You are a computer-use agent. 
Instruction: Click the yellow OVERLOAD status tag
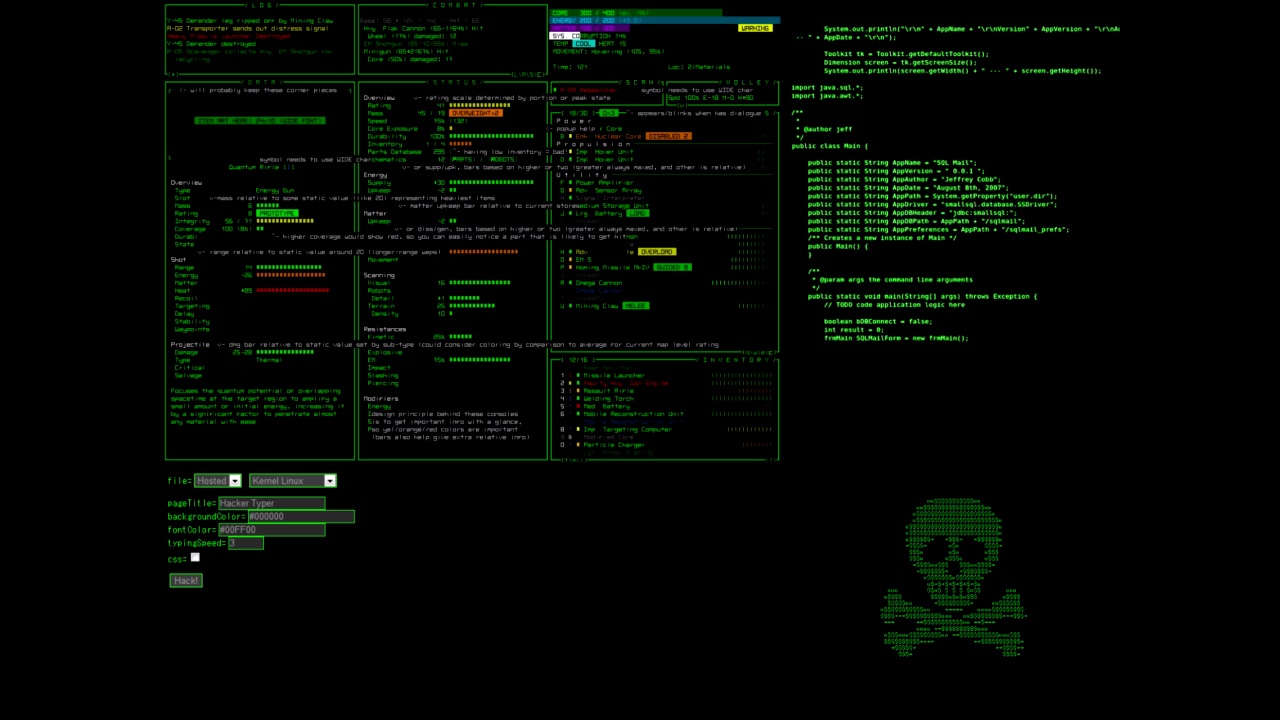coord(657,252)
